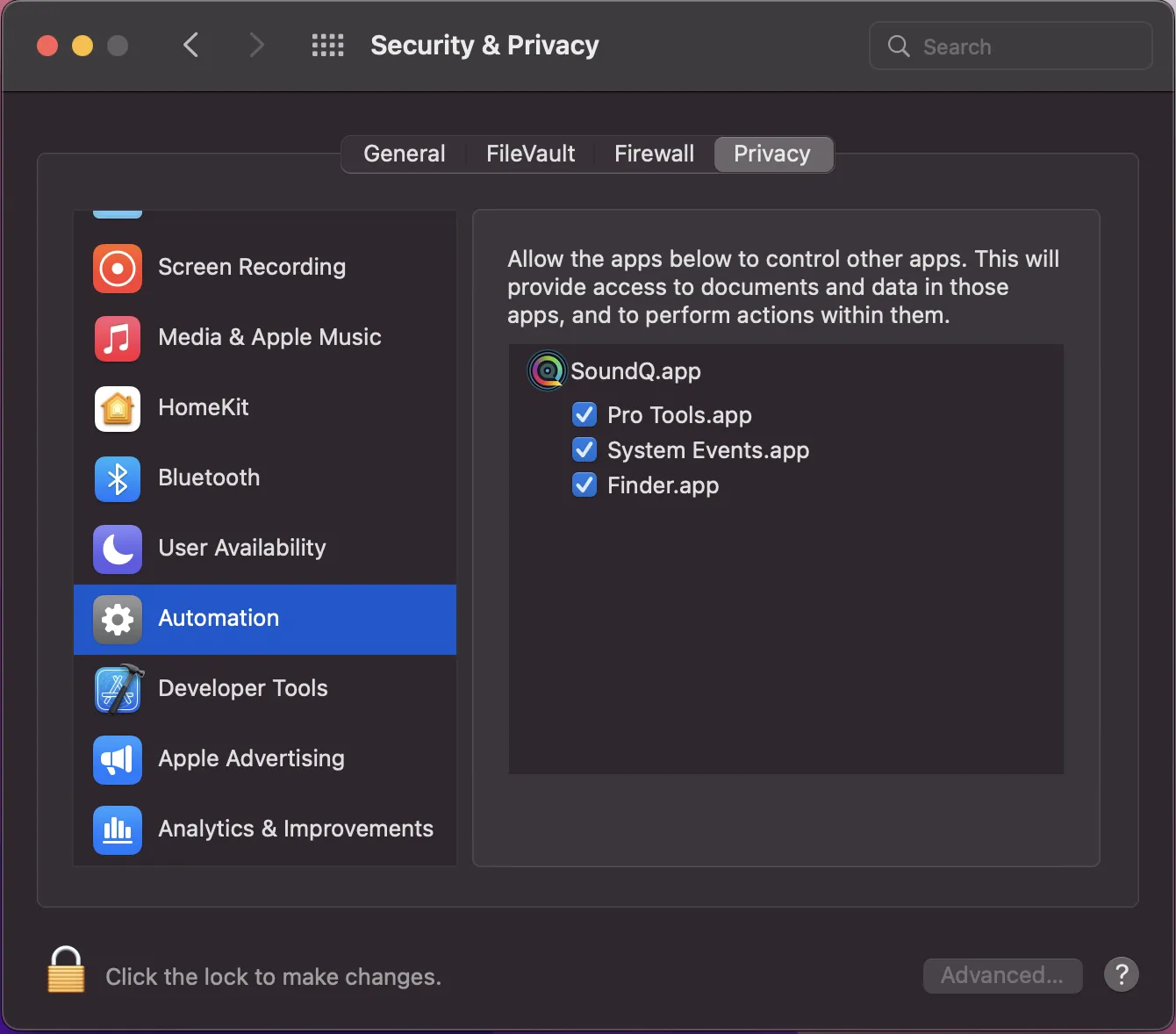Click the System Events.app name text
1176x1034 pixels.
tap(708, 450)
